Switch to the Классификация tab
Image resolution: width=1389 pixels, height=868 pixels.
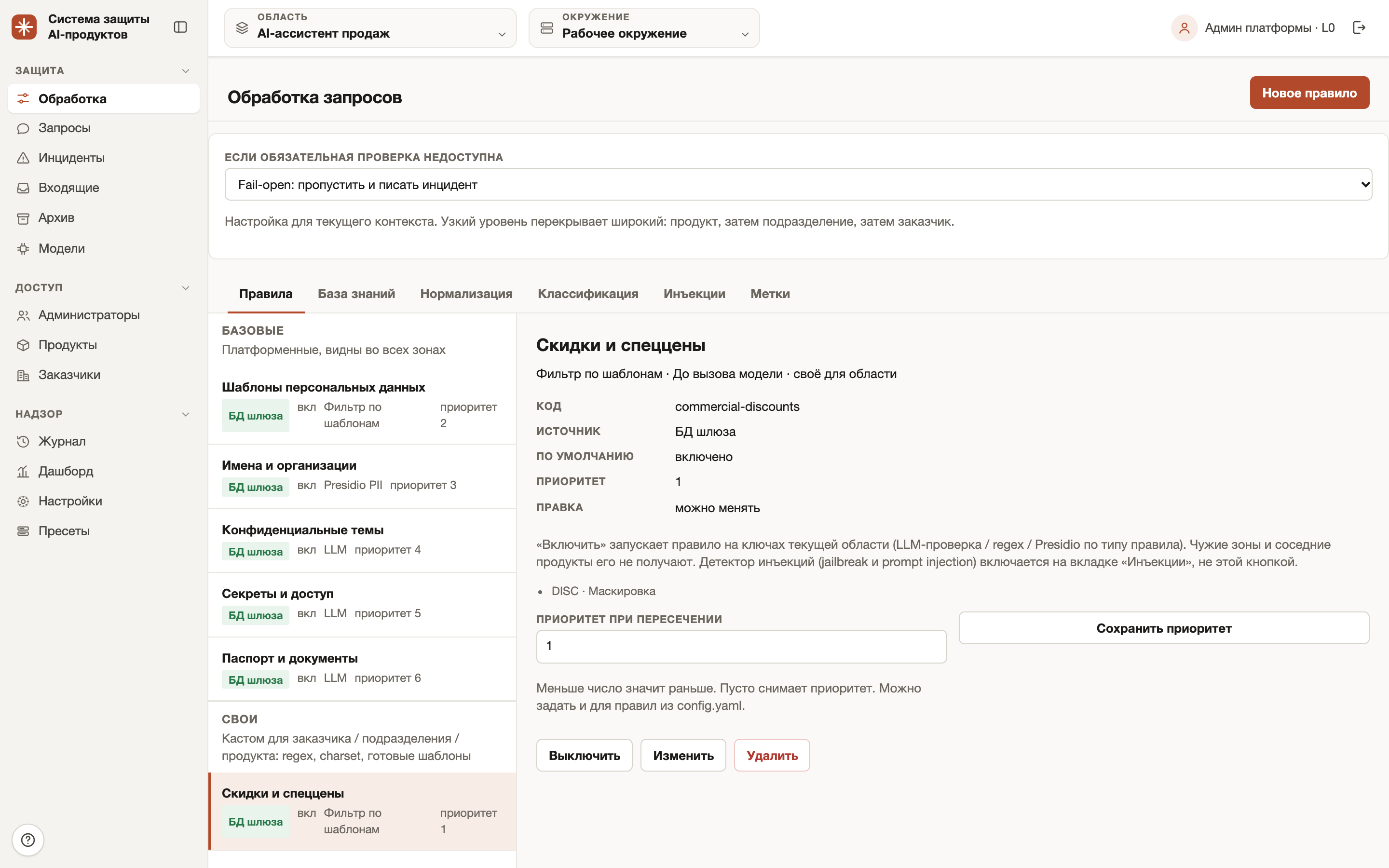click(x=588, y=293)
